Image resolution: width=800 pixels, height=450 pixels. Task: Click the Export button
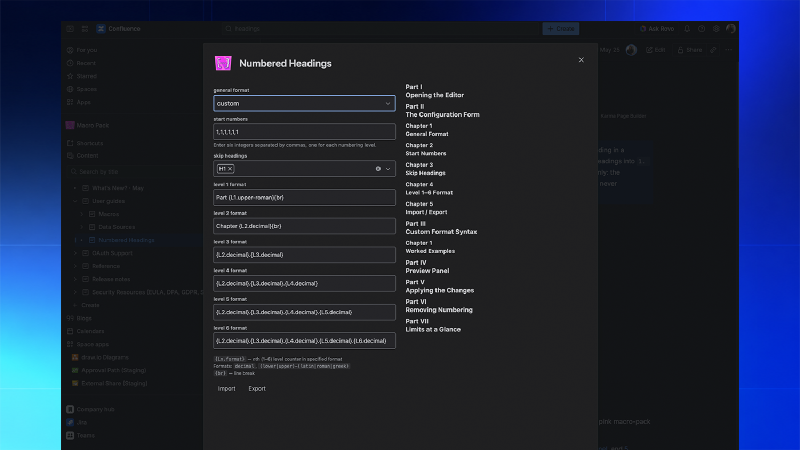tap(257, 389)
